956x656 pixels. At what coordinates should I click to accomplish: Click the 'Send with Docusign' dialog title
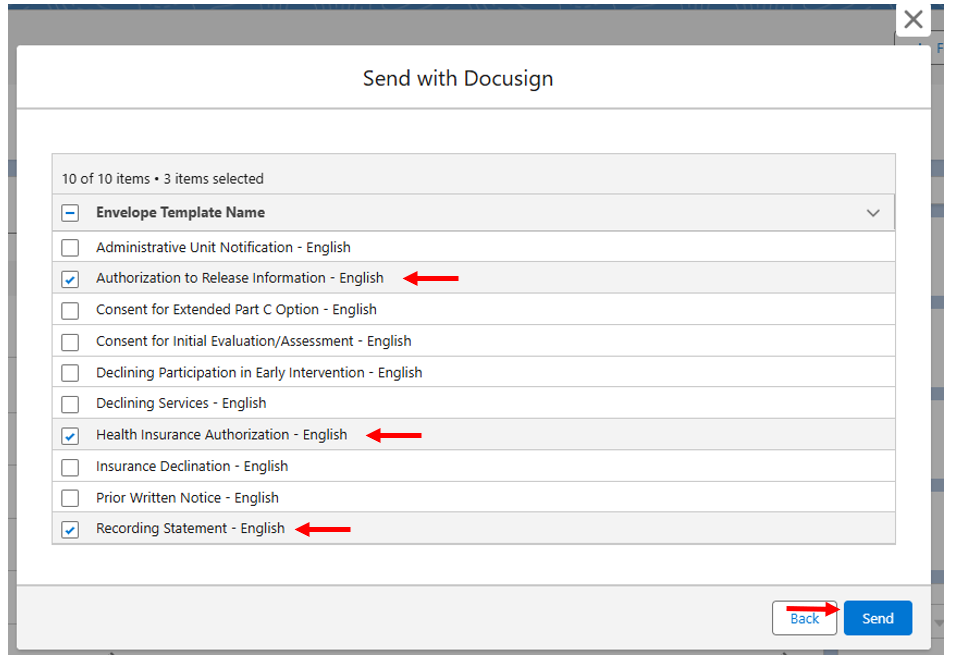point(458,79)
